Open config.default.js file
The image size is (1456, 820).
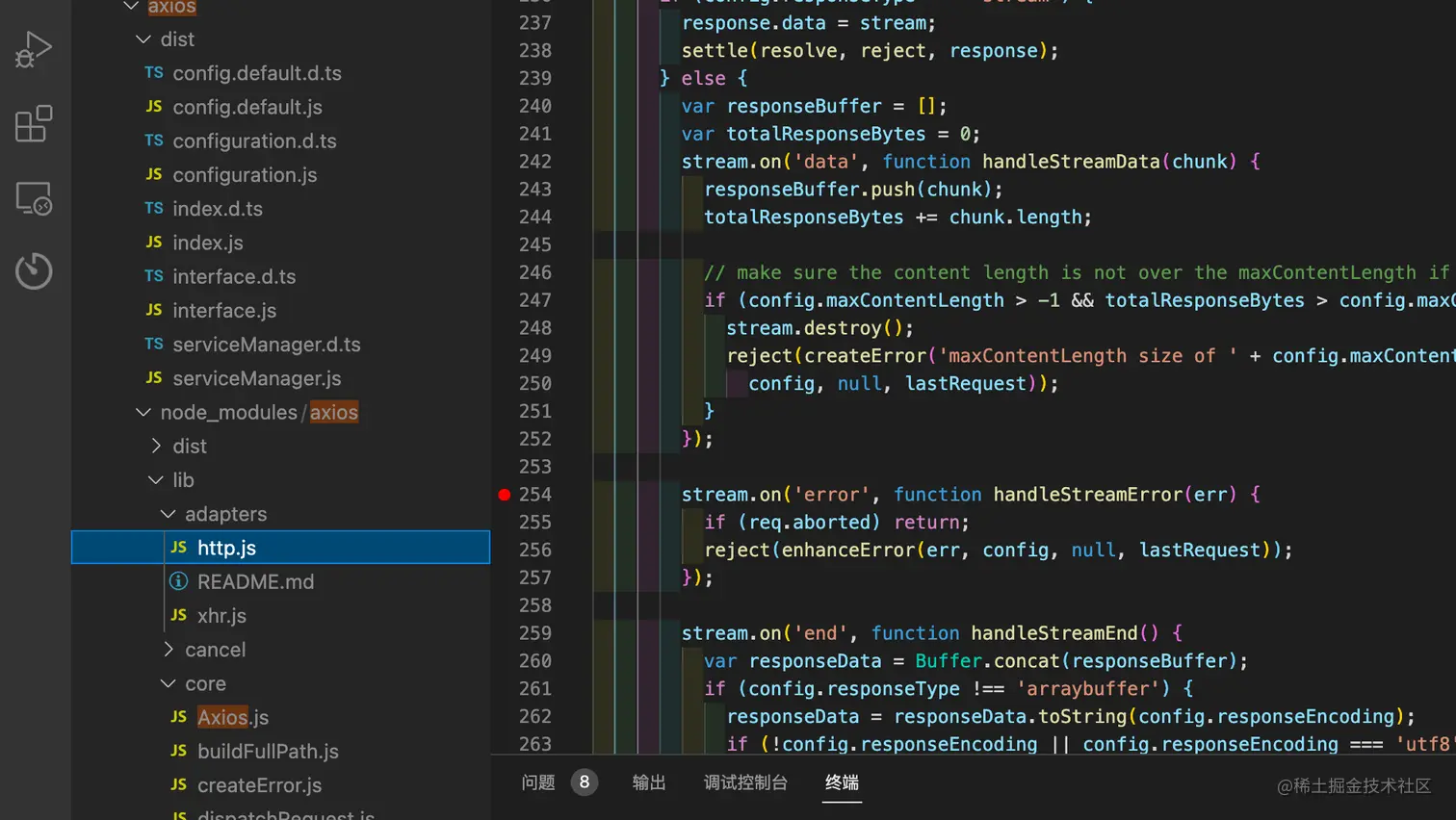[x=247, y=107]
